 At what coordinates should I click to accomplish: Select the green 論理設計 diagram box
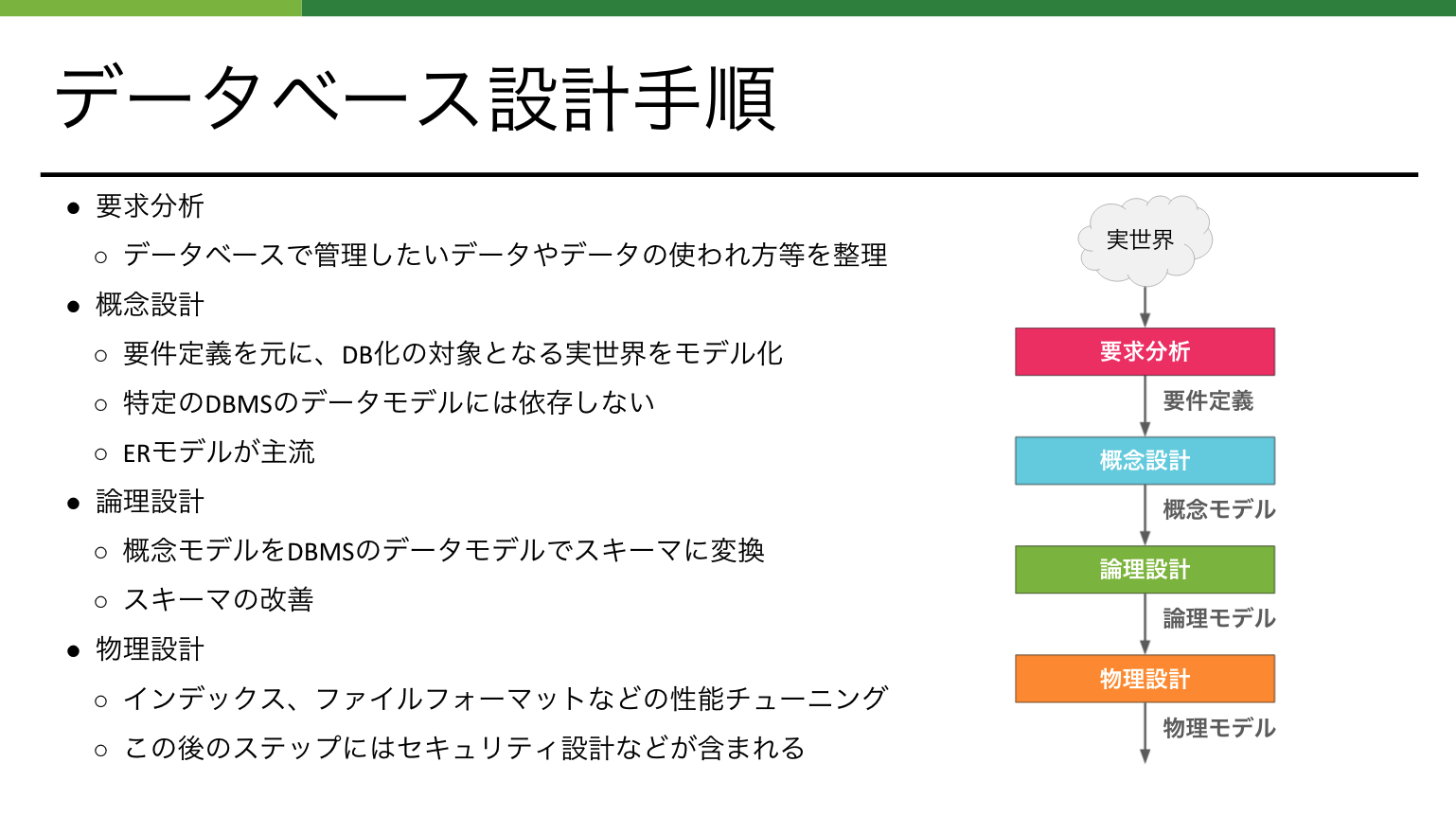coord(1145,570)
